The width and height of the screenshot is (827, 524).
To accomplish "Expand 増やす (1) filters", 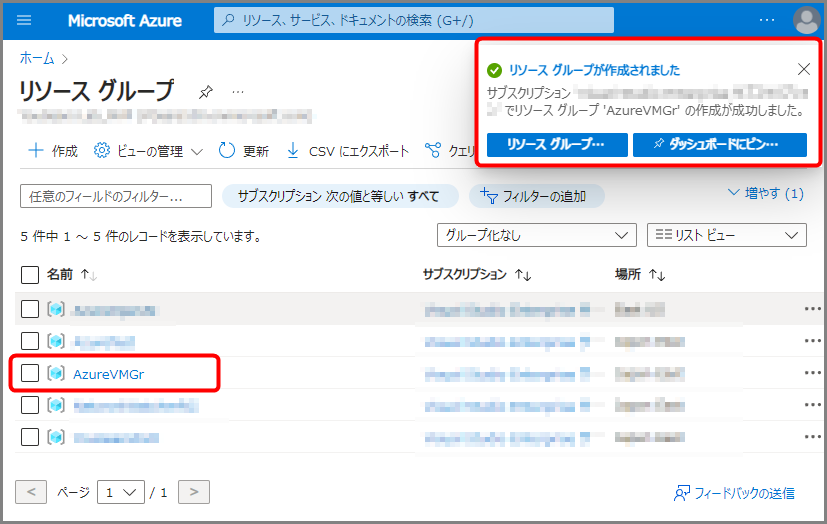I will pos(765,193).
